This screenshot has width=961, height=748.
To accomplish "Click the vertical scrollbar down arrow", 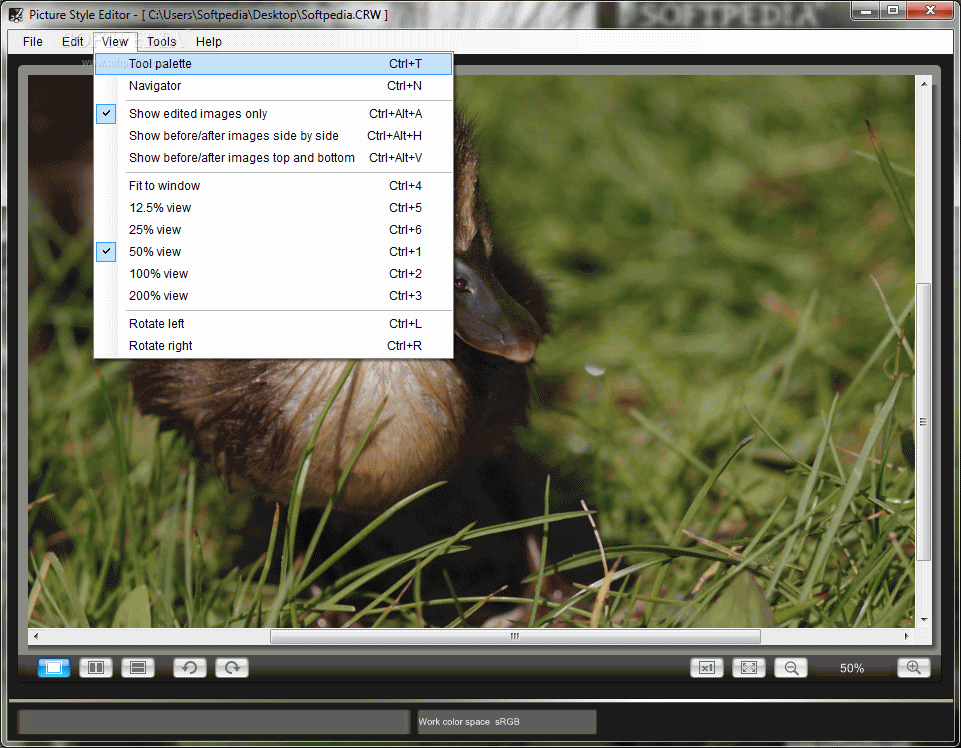I will coord(924,620).
